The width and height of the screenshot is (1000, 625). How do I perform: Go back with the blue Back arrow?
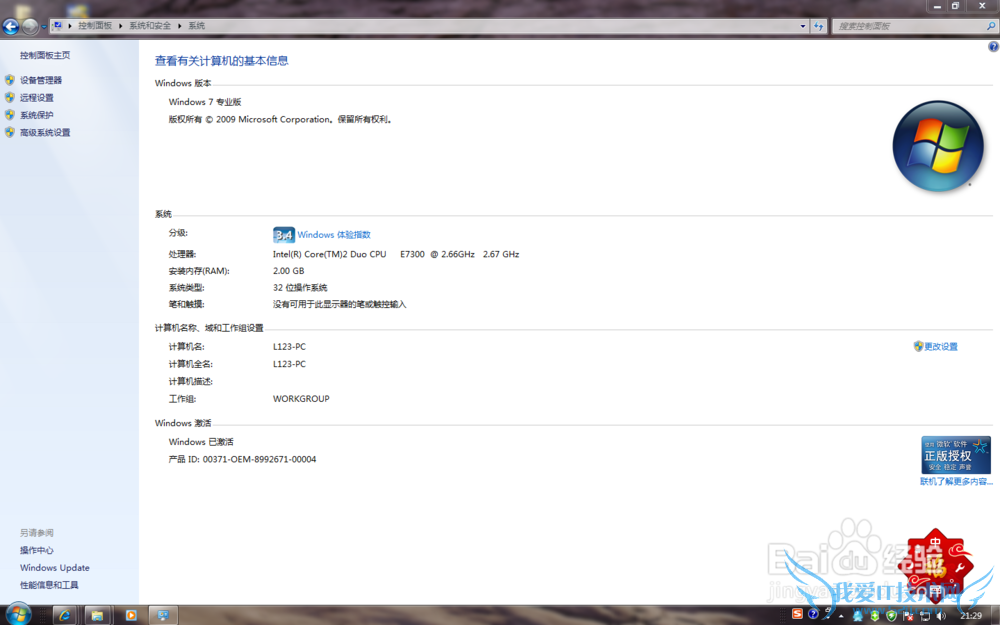pyautogui.click(x=11, y=26)
